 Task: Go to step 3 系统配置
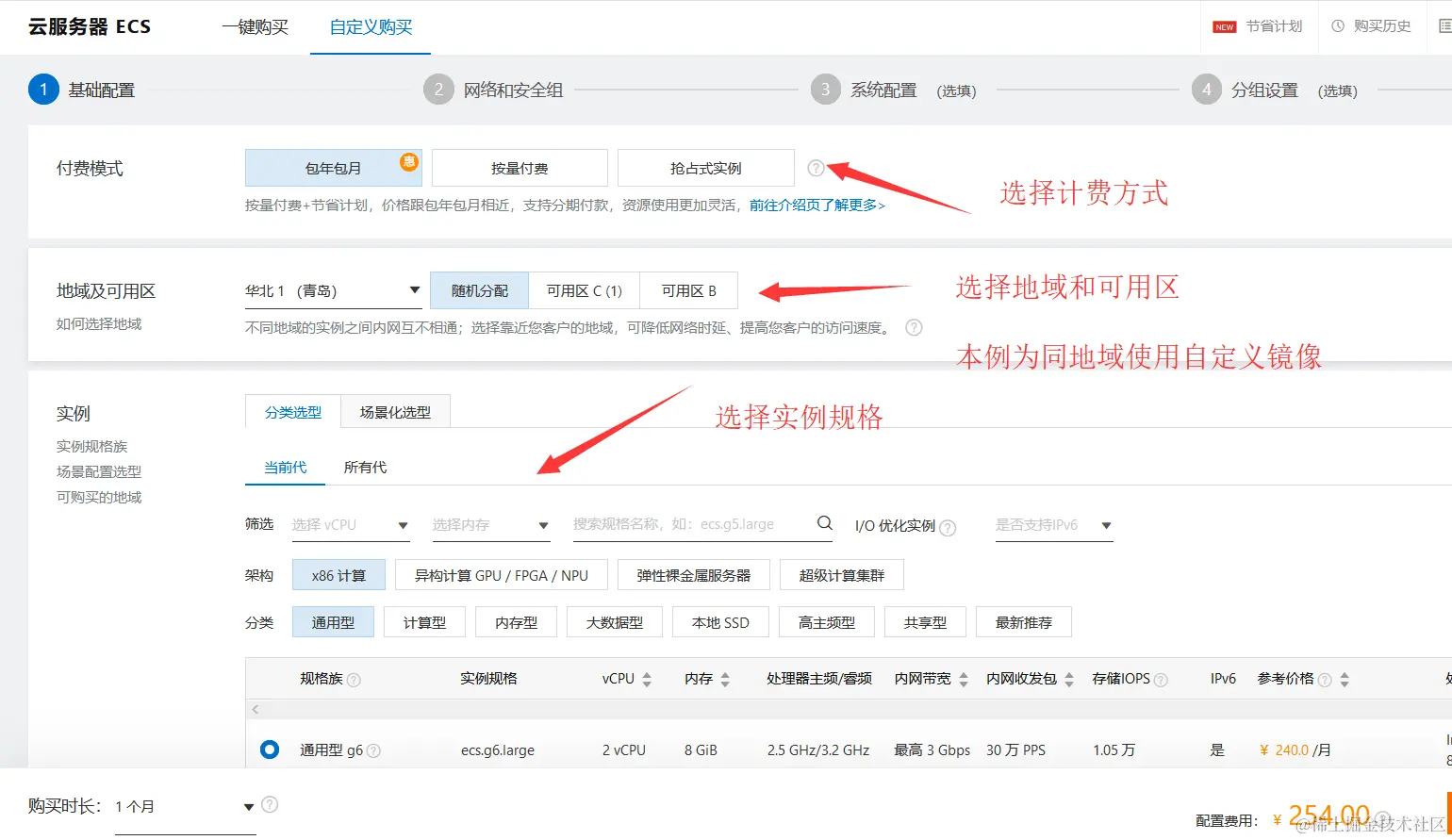(x=893, y=90)
